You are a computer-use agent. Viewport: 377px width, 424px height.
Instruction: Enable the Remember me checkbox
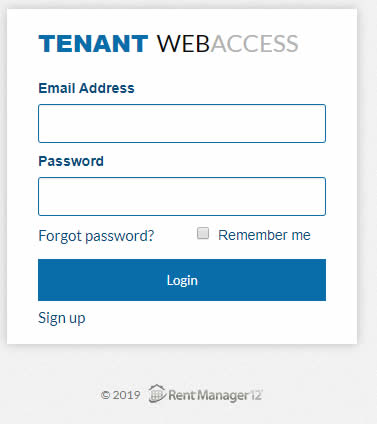pos(203,233)
